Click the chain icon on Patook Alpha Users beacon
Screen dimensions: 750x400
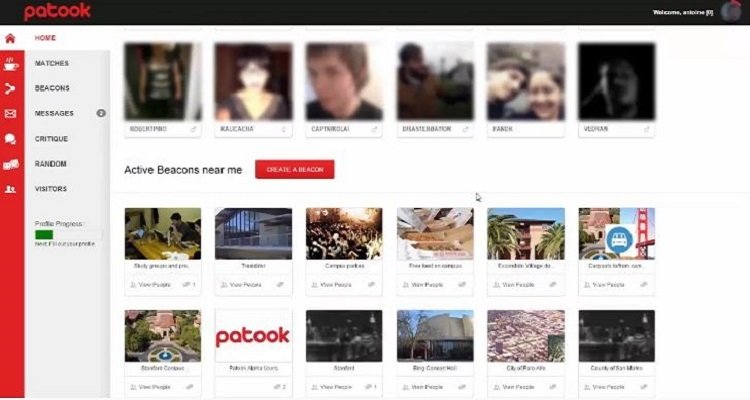(277, 387)
